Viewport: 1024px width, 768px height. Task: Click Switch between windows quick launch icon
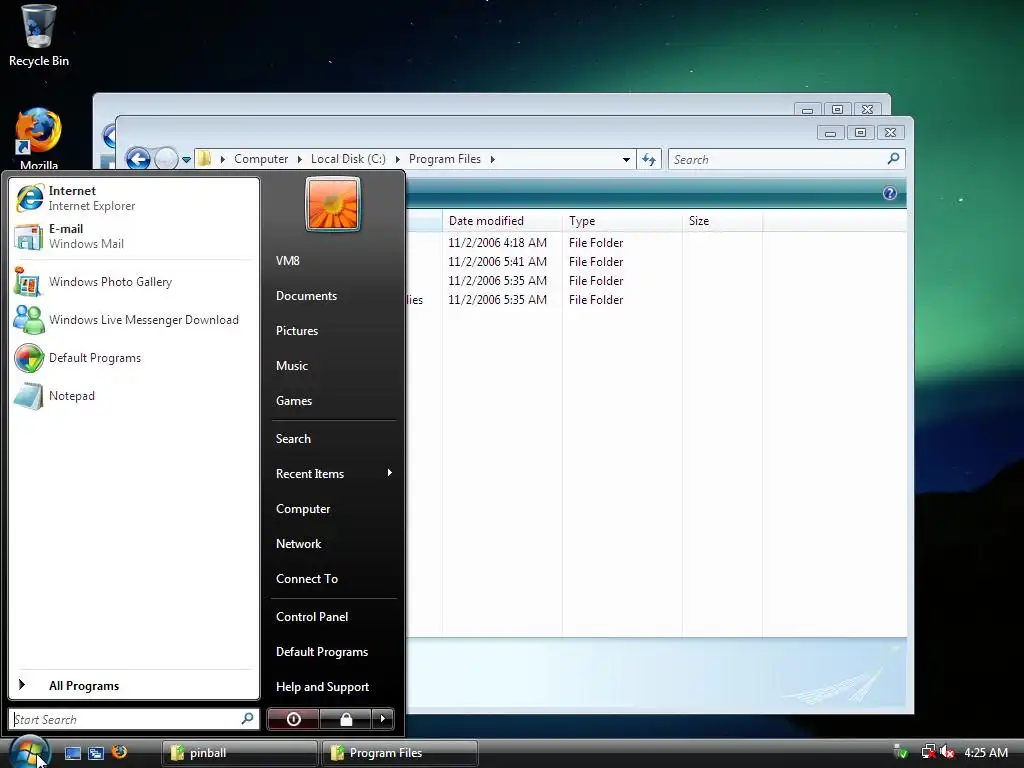pyautogui.click(x=96, y=753)
